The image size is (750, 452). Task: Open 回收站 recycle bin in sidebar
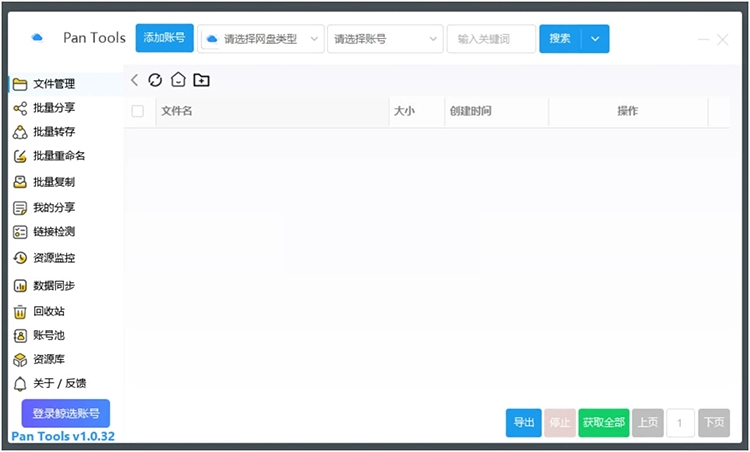[48, 311]
